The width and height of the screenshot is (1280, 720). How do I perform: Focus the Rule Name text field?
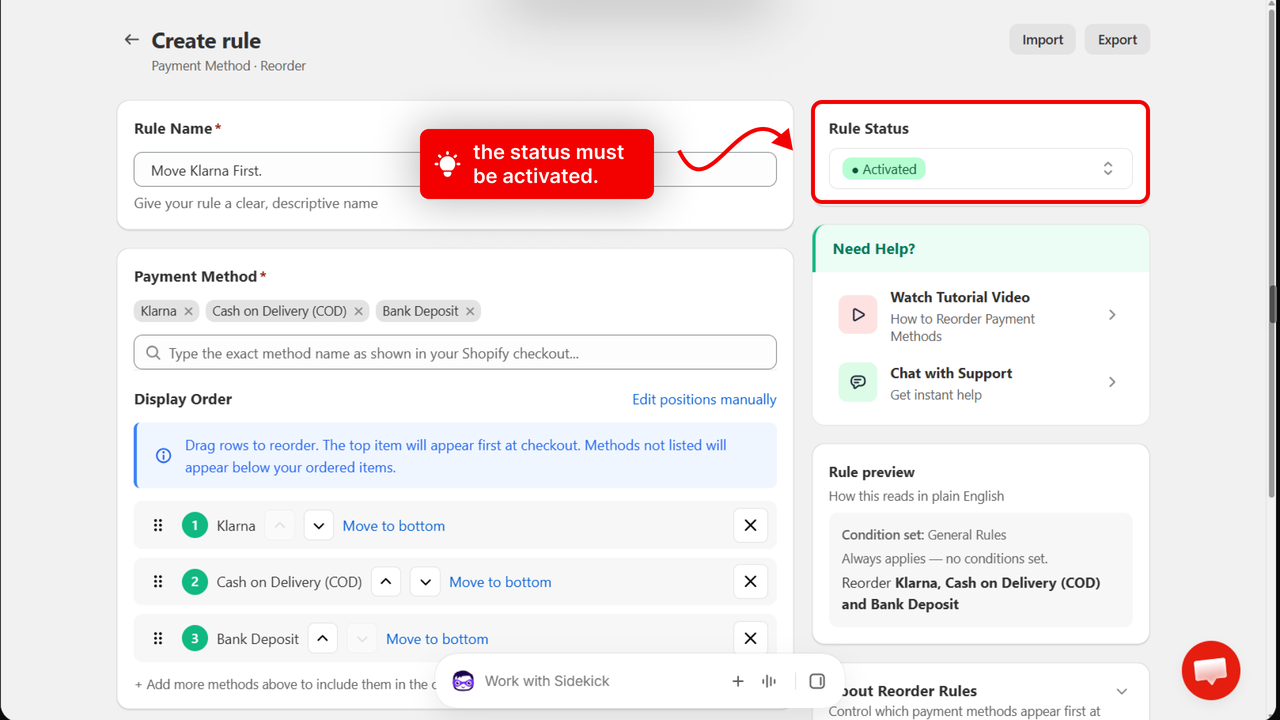pos(455,170)
